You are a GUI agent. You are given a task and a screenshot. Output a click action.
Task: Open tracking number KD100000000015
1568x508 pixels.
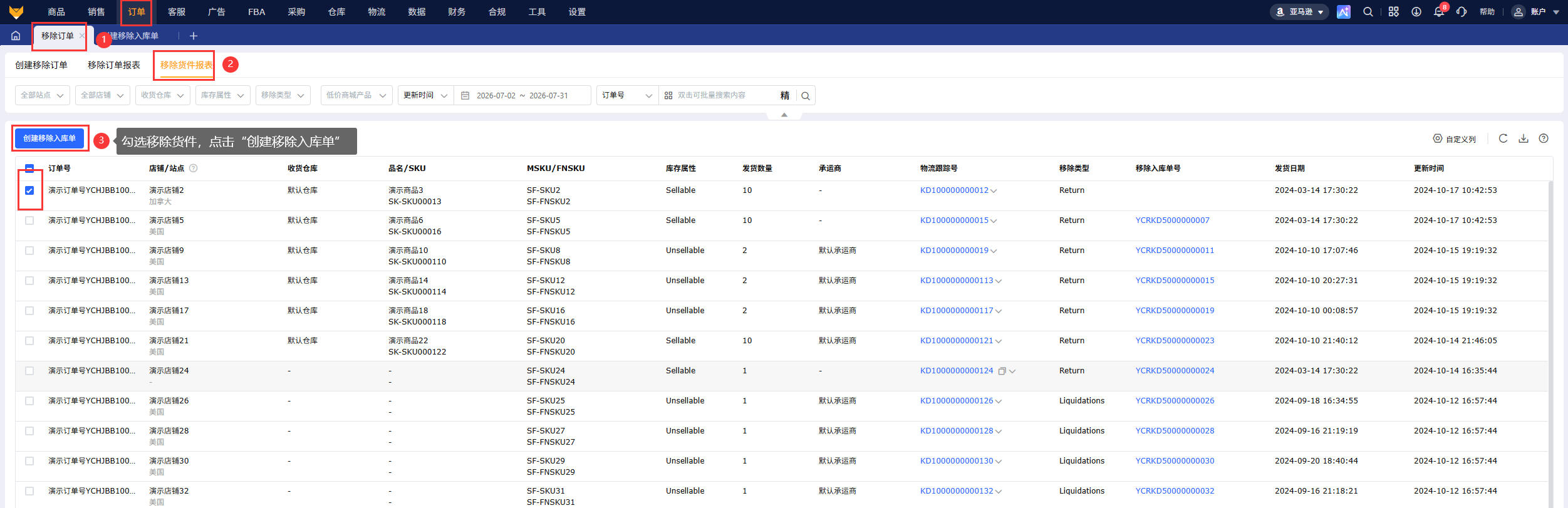954,220
